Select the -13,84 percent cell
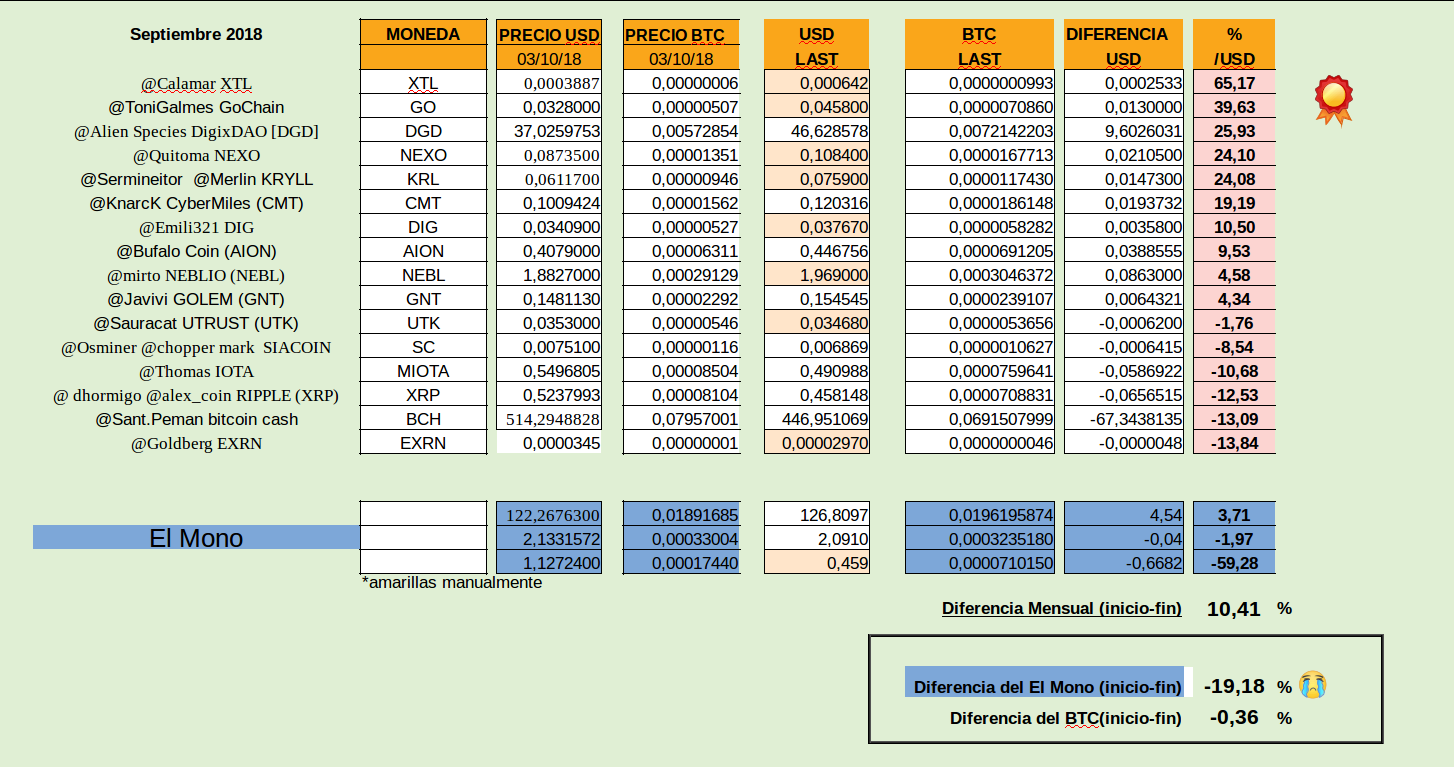1454x767 pixels. [1235, 443]
